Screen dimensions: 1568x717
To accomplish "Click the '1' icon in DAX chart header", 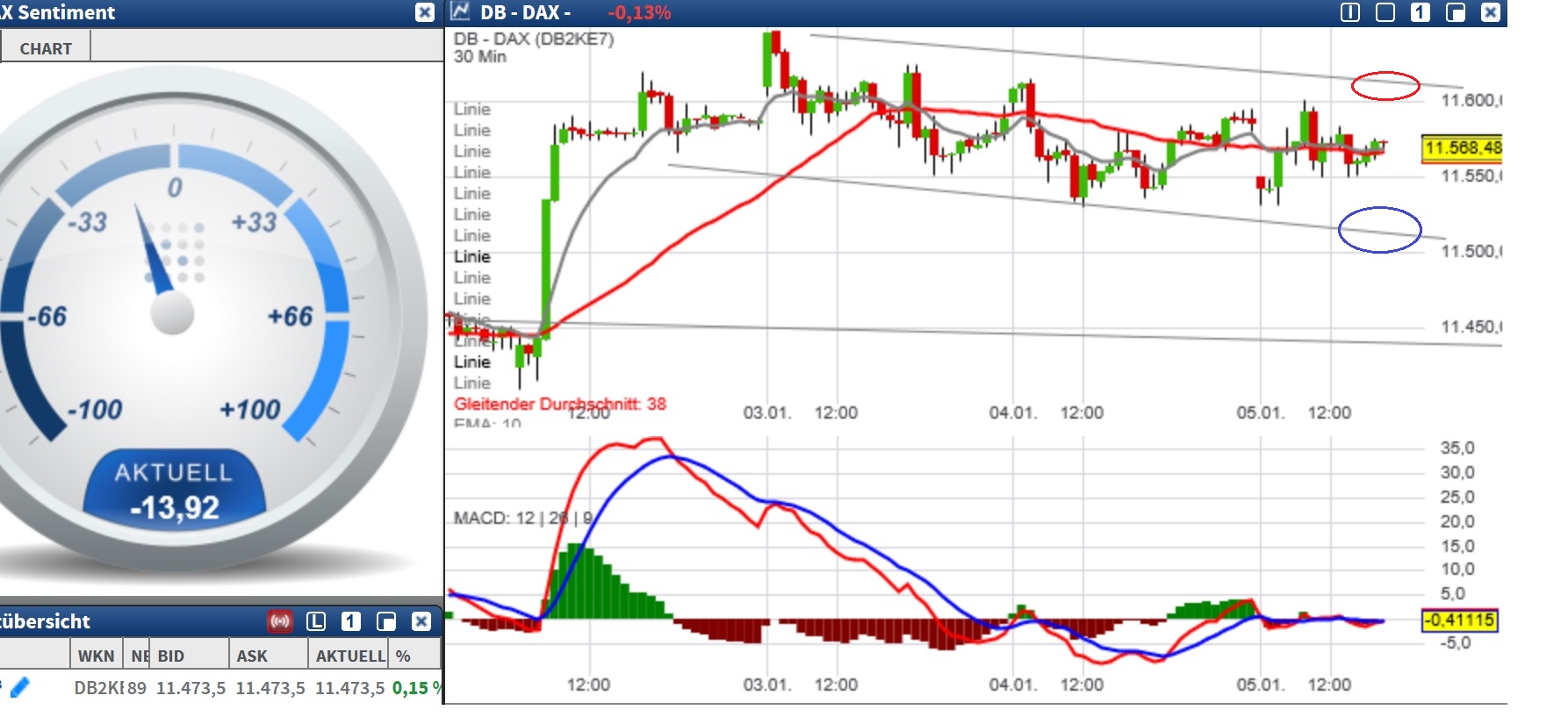I will click(x=1421, y=12).
